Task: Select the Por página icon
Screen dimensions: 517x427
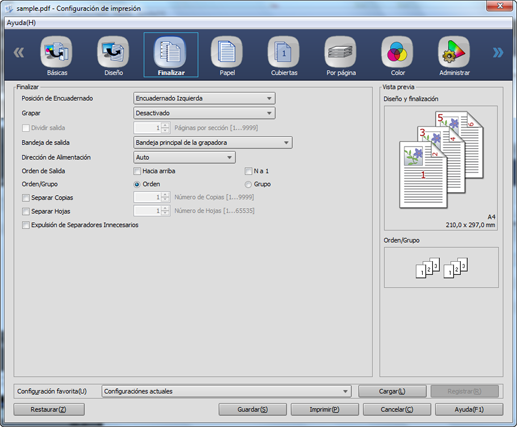Action: (340, 52)
